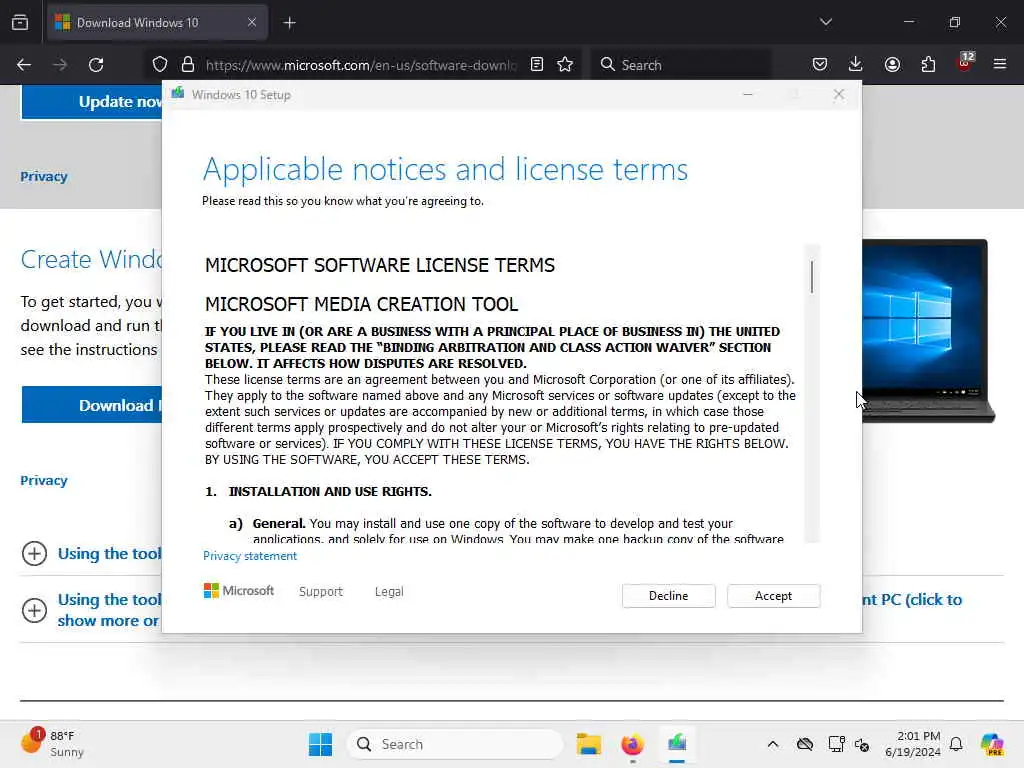The height and width of the screenshot is (768, 1024).
Task: Bookmark this page with star icon
Action: coord(565,64)
